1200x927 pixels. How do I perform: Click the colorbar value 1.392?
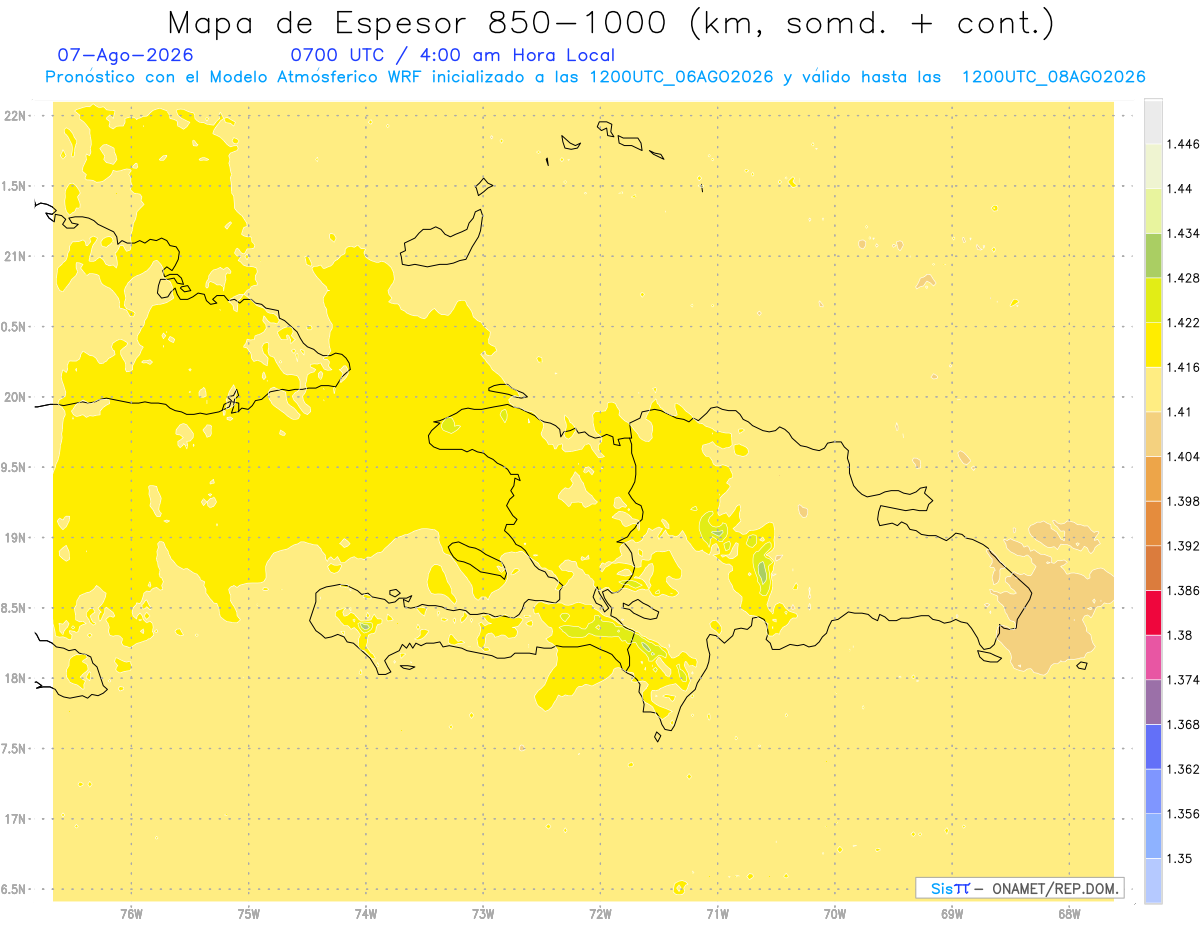(1182, 546)
